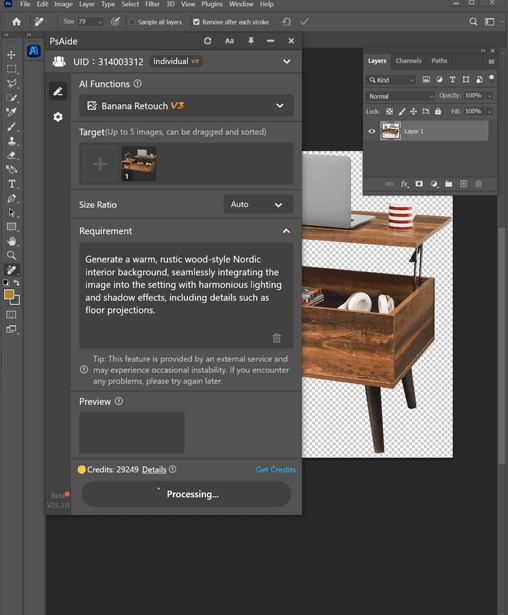Select the Hand tool
Viewport: 508px width, 615px height.
[11, 241]
